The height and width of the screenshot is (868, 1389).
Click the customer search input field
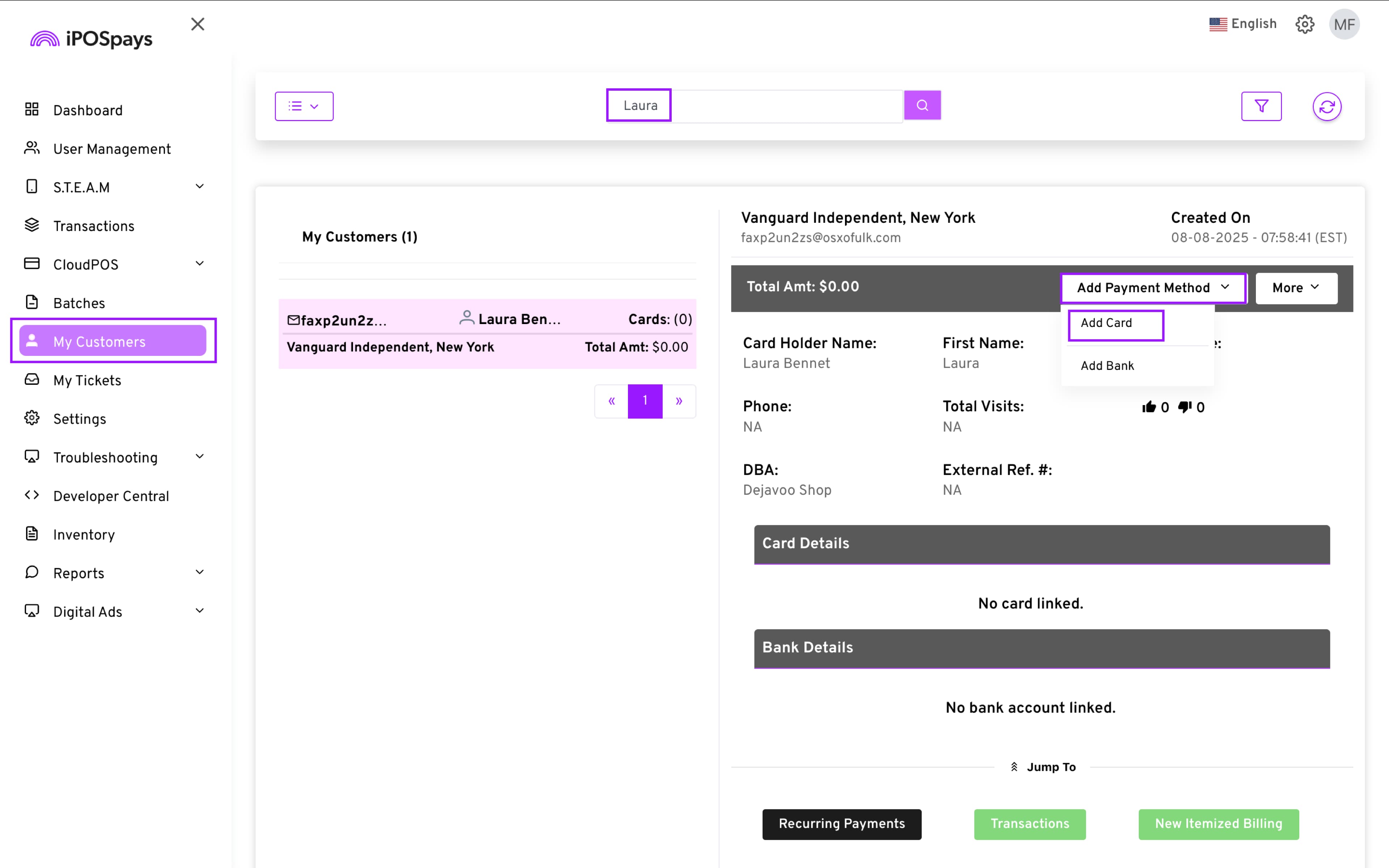point(786,106)
